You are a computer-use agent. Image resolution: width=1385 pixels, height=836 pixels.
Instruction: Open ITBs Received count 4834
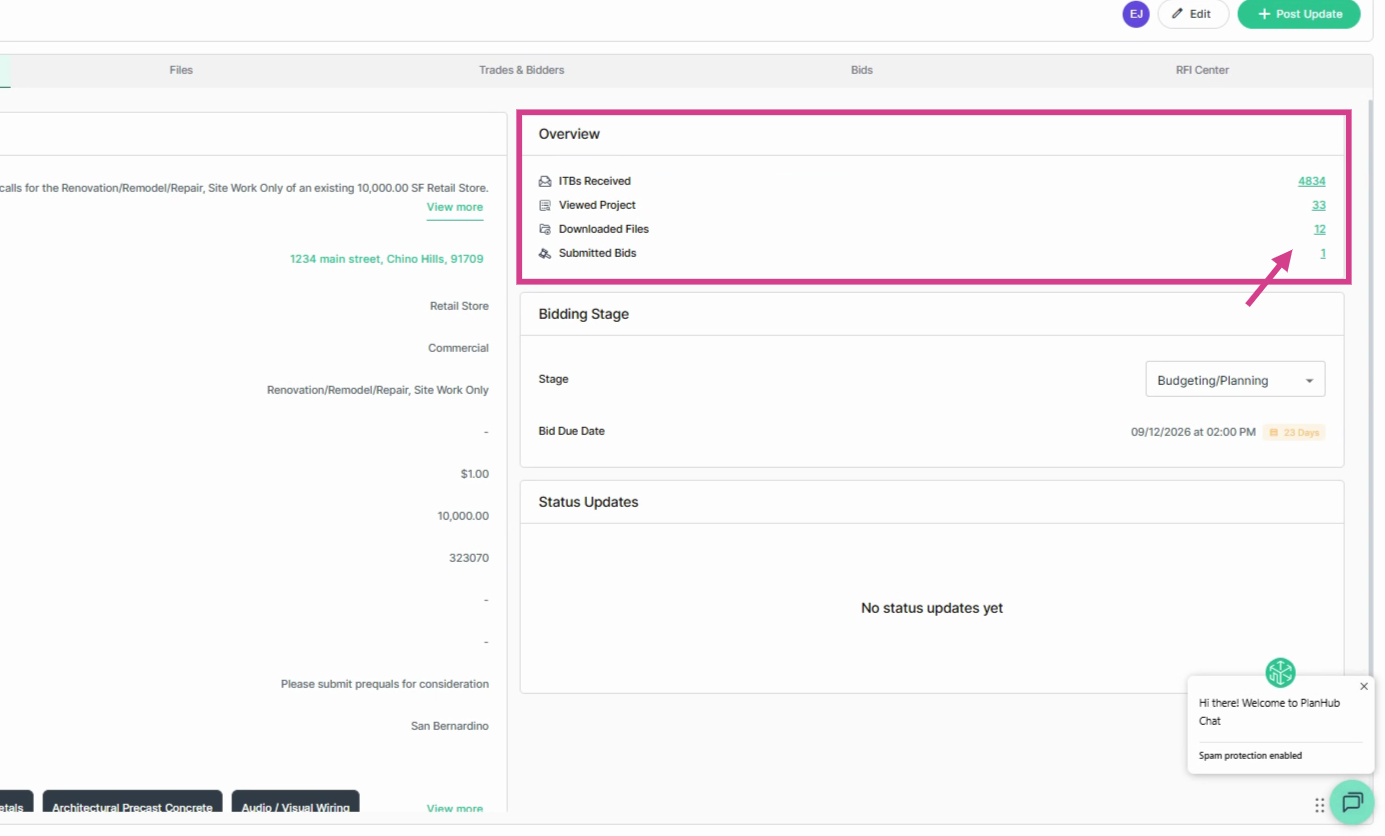click(x=1312, y=181)
